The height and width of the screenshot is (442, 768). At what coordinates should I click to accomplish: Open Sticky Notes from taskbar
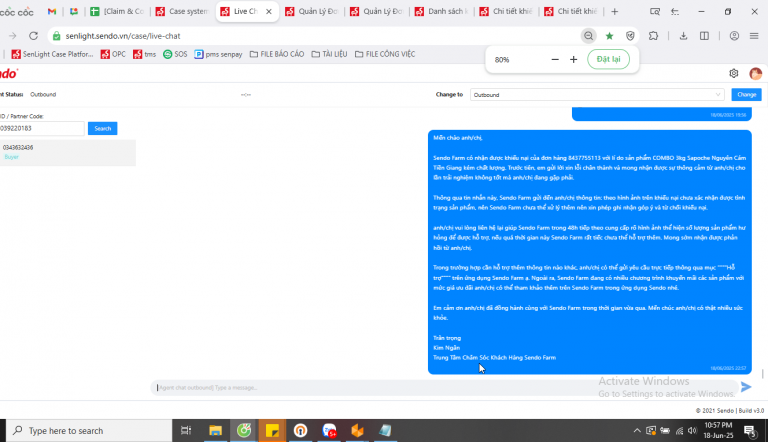[272, 431]
